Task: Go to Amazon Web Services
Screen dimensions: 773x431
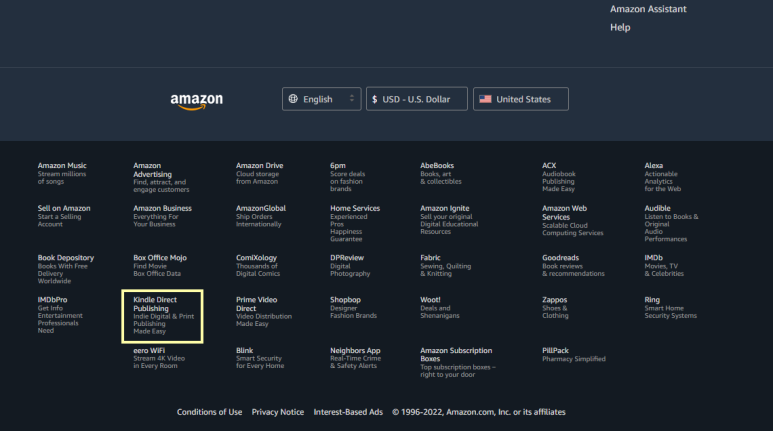Action: [573, 220]
